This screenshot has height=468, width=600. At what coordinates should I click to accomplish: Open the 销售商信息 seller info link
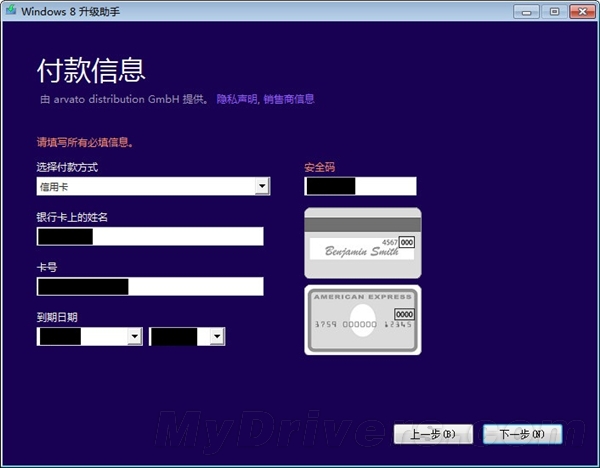click(x=288, y=99)
